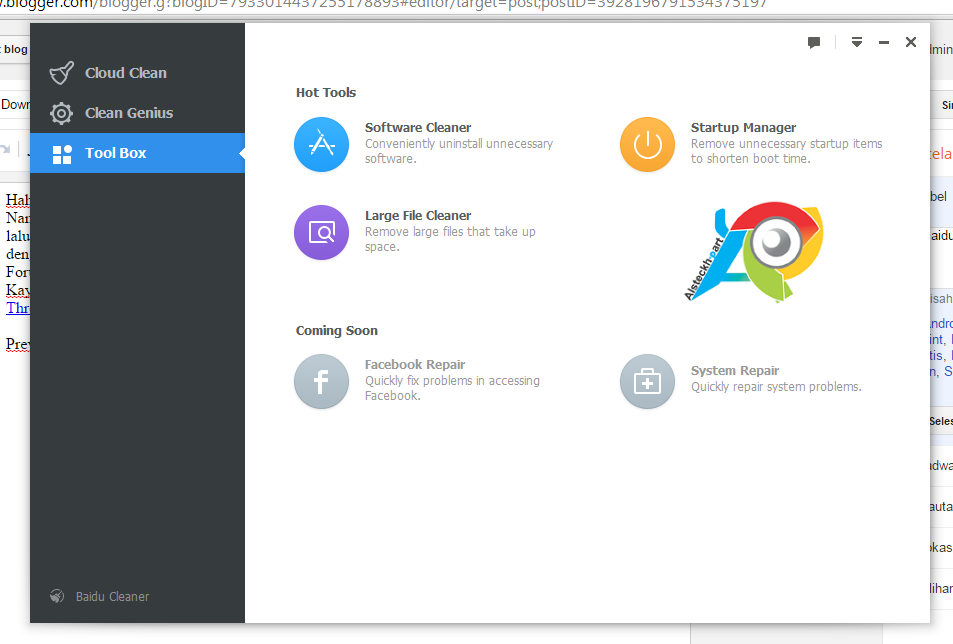Select the Tool Box tab label
The width and height of the screenshot is (953, 644).
115,153
